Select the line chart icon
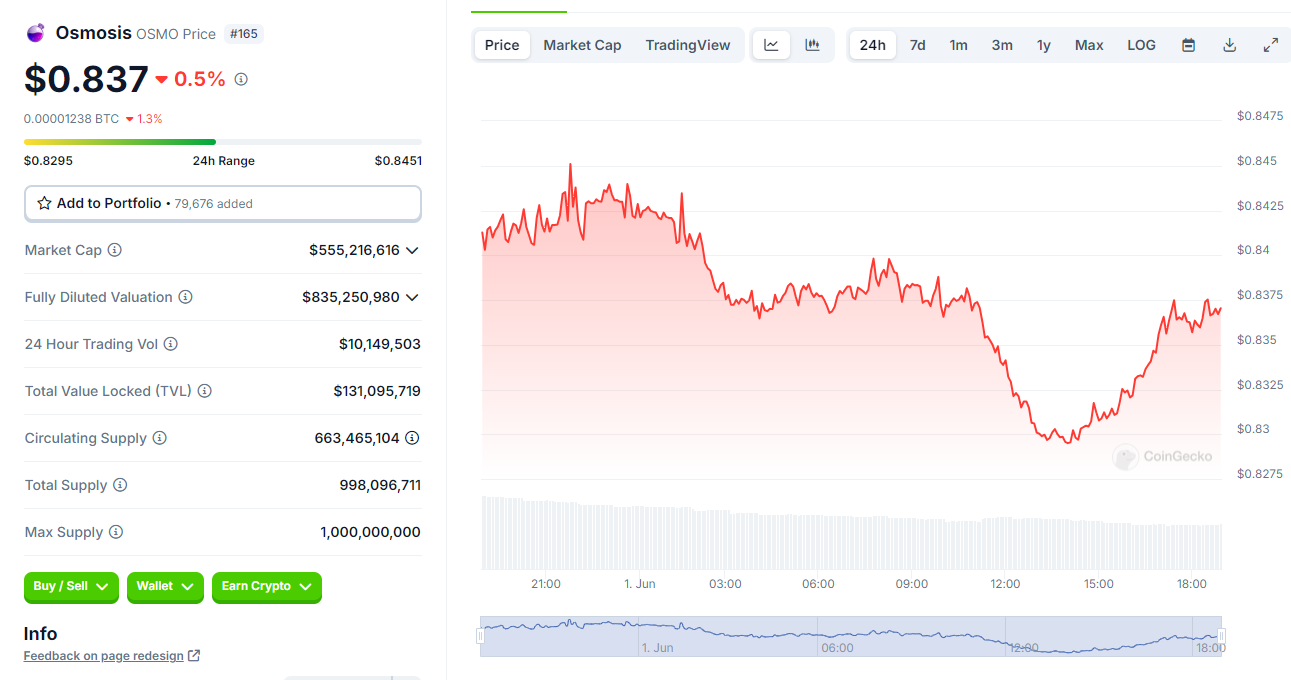The image size is (1291, 680). click(771, 45)
